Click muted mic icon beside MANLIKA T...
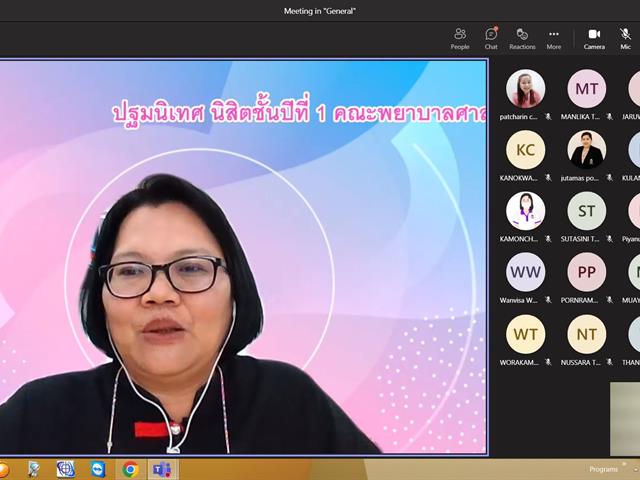Viewport: 640px width, 480px height. (x=609, y=117)
